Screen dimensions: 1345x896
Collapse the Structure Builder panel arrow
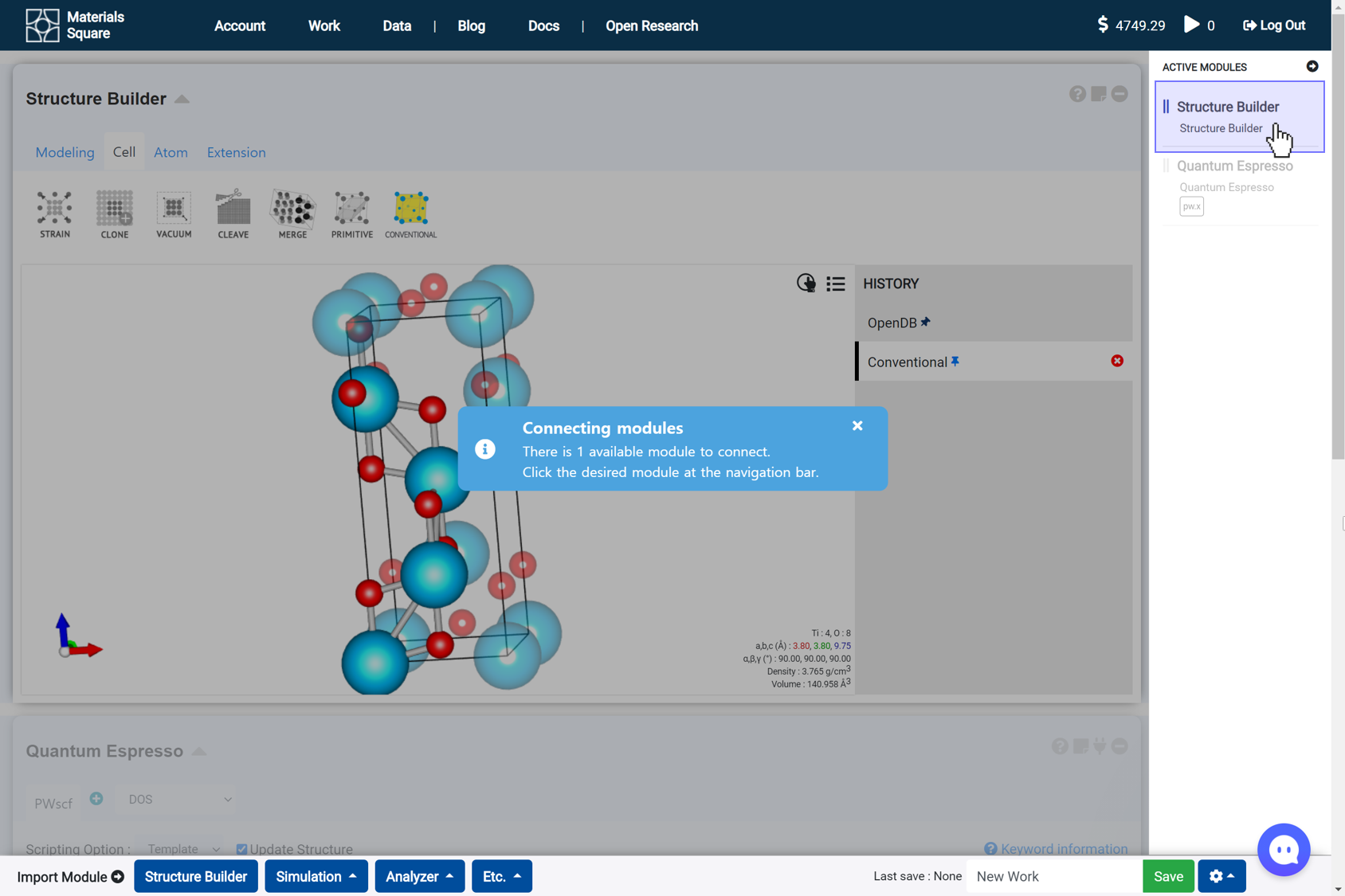[182, 99]
